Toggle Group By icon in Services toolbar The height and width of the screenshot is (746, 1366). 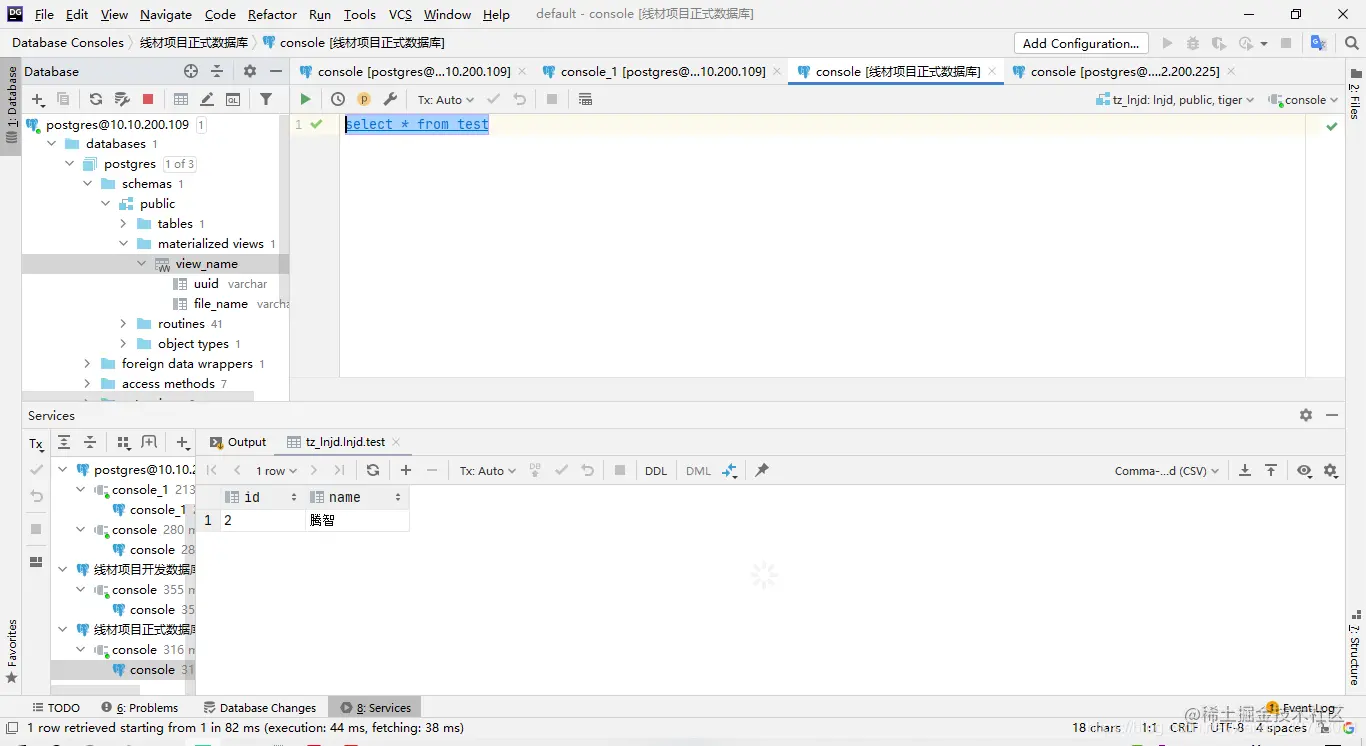coord(124,443)
